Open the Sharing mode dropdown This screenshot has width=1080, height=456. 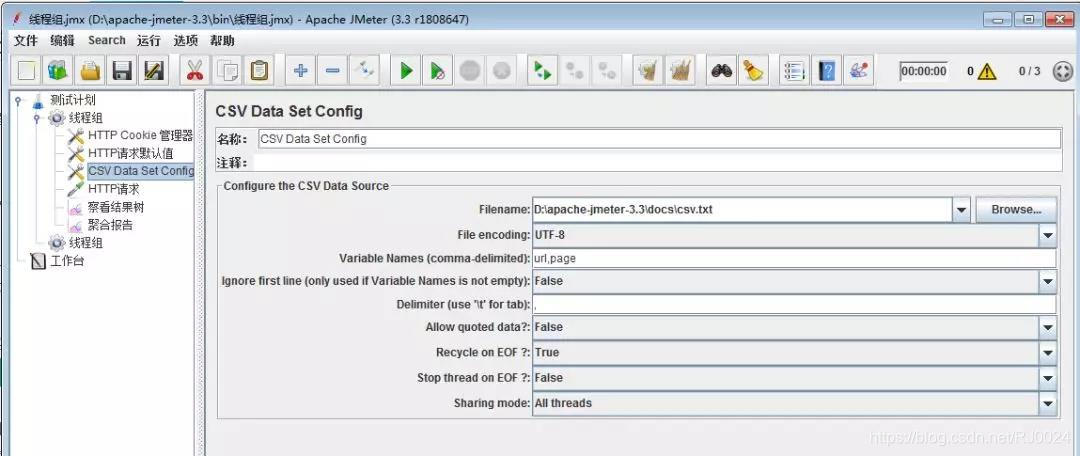pos(1048,404)
